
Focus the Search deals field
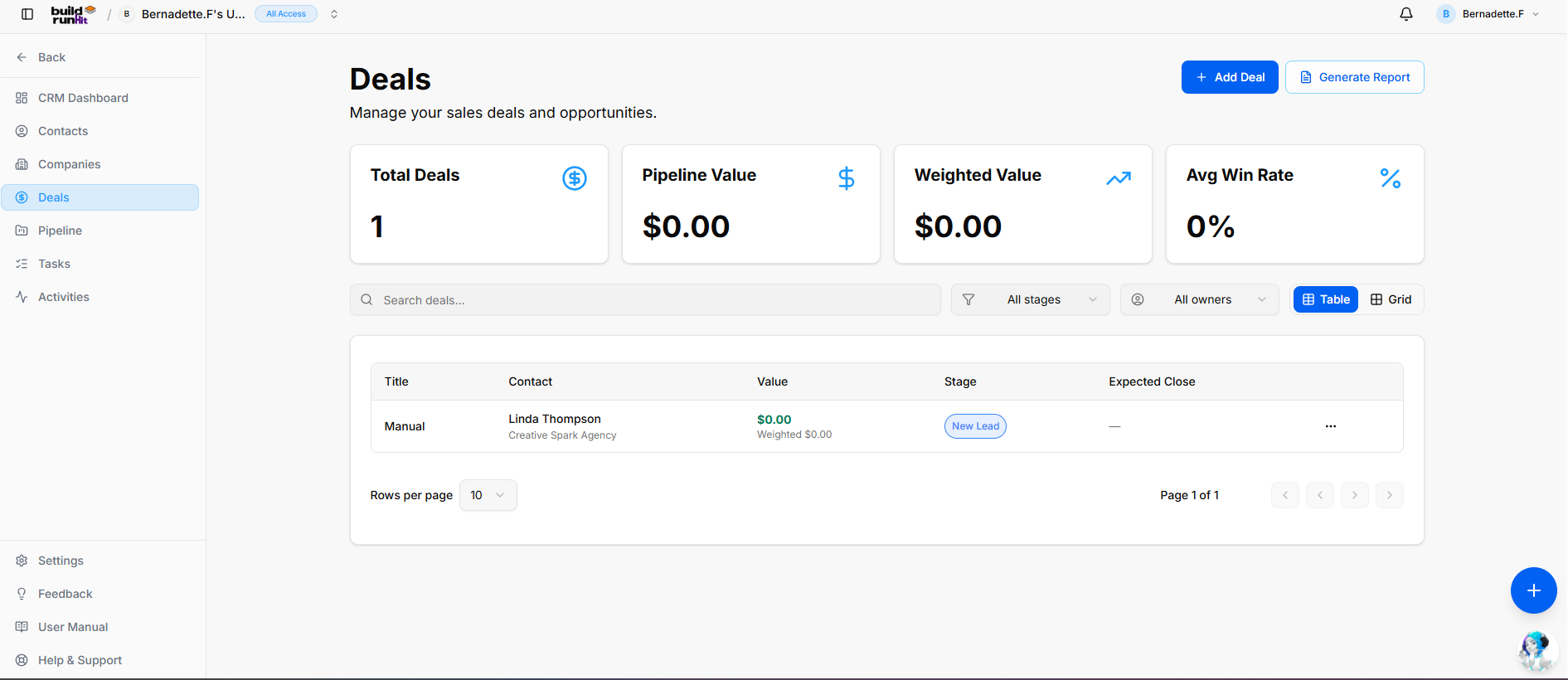pos(645,299)
